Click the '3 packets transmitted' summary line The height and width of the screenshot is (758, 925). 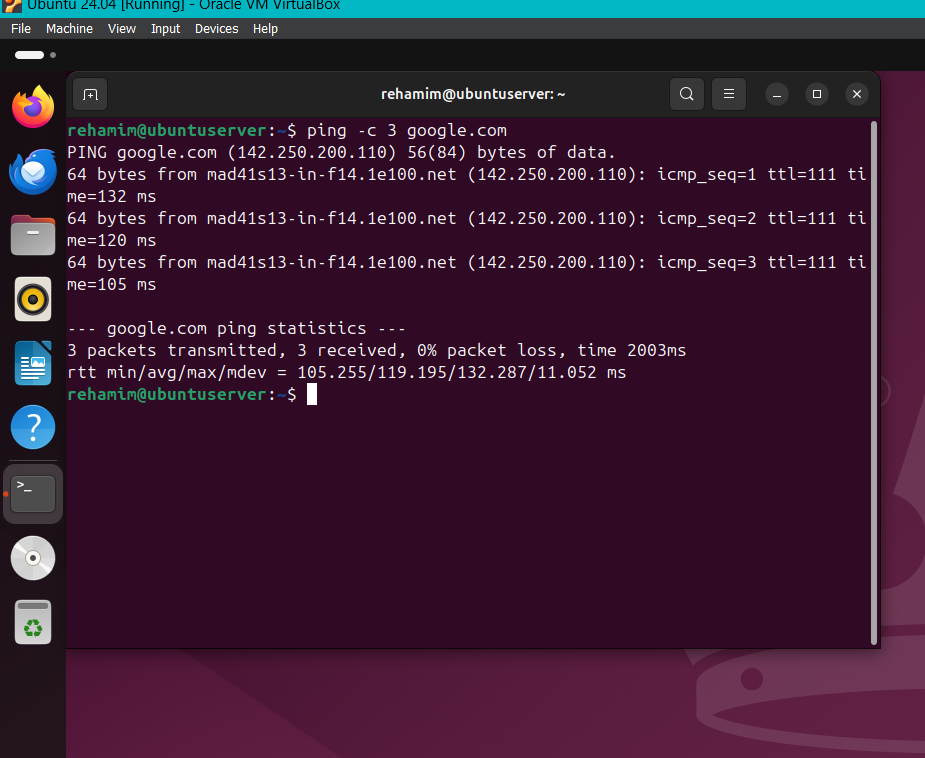coord(376,350)
